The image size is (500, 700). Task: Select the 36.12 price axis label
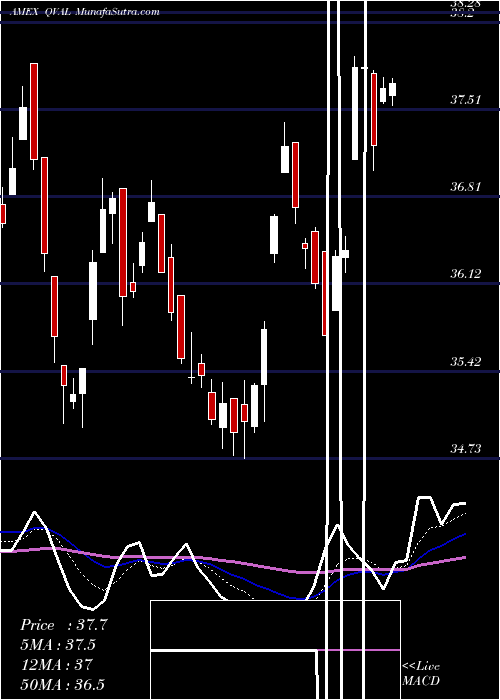pos(465,274)
